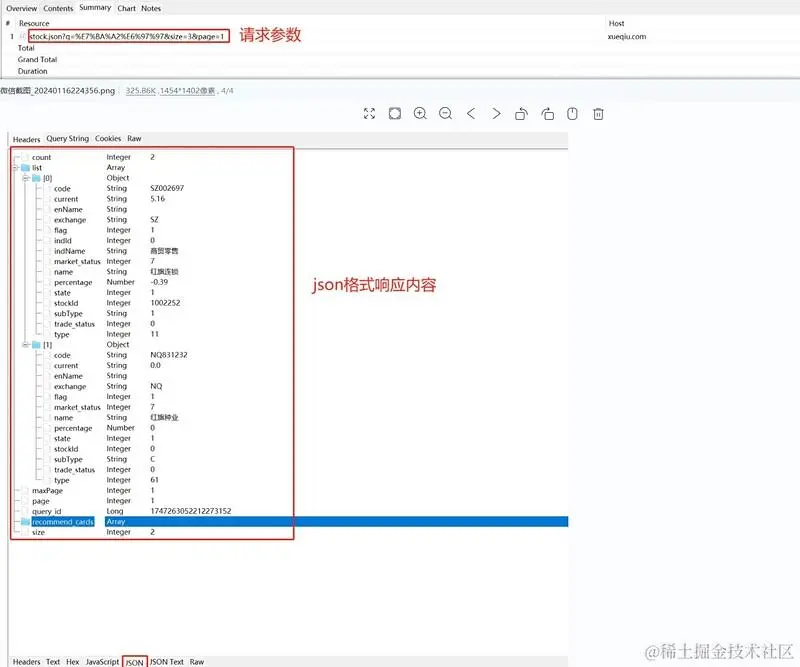
Task: Collapse the [0] object node
Action: tap(26, 178)
